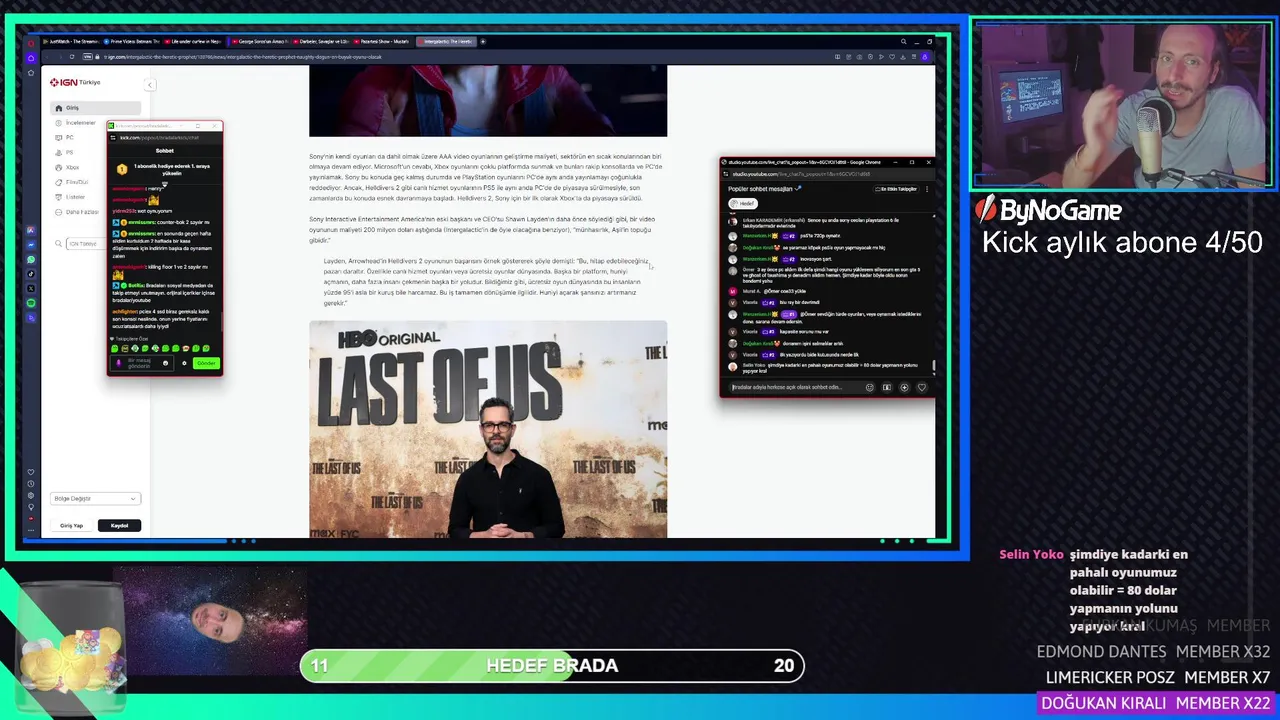Click Hedef chip in YouTube chat

click(x=743, y=204)
